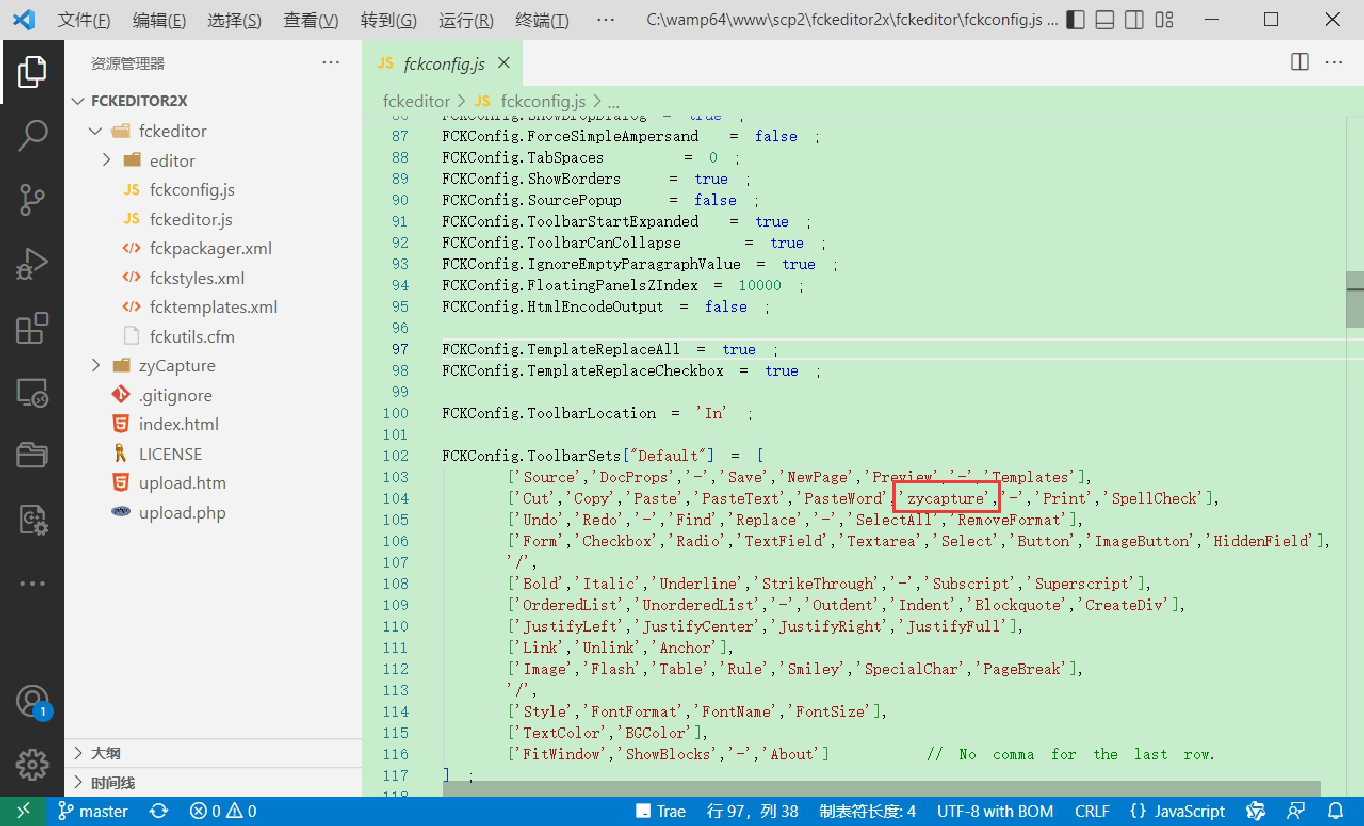Viewport: 1364px width, 826px height.
Task: Toggle the primary sidebar layout button
Action: tap(1075, 20)
